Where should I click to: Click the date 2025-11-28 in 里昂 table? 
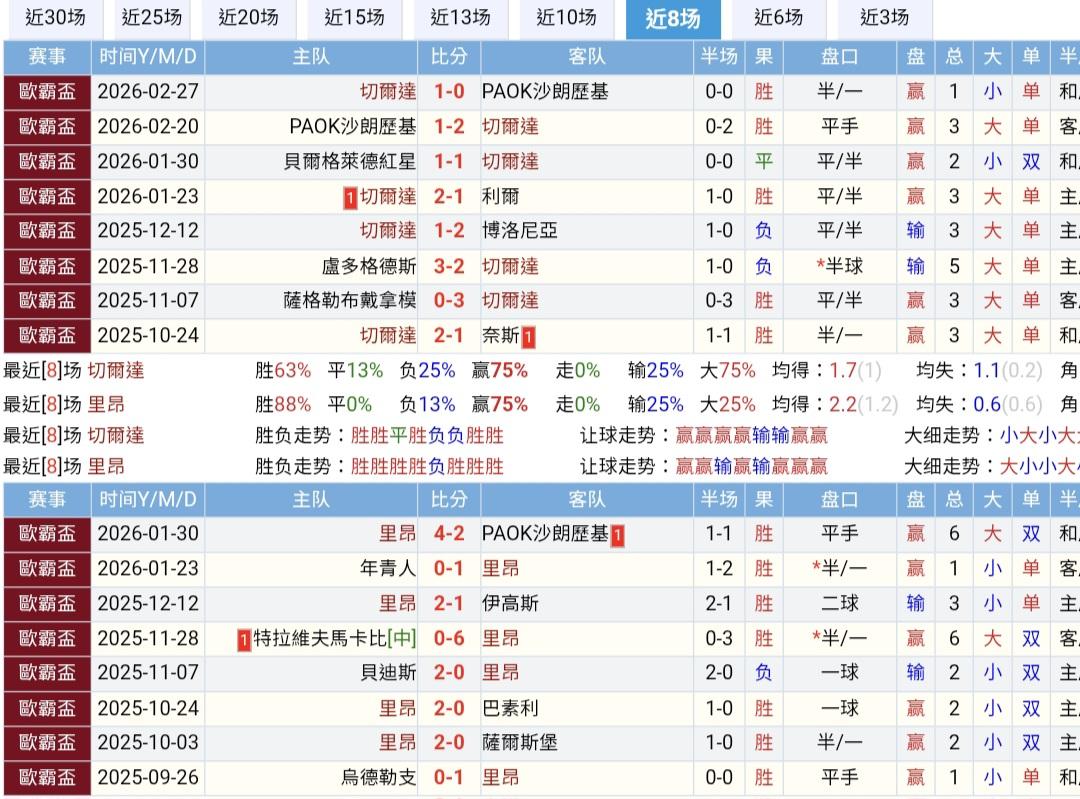[x=148, y=639]
